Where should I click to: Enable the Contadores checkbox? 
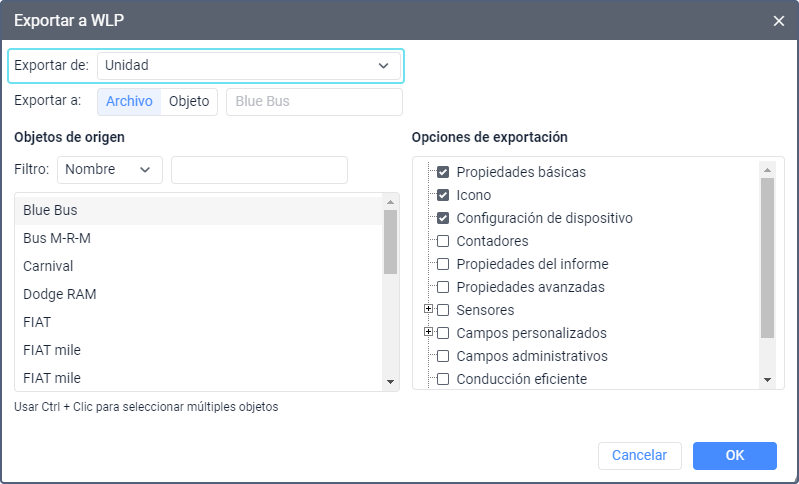[x=443, y=241]
